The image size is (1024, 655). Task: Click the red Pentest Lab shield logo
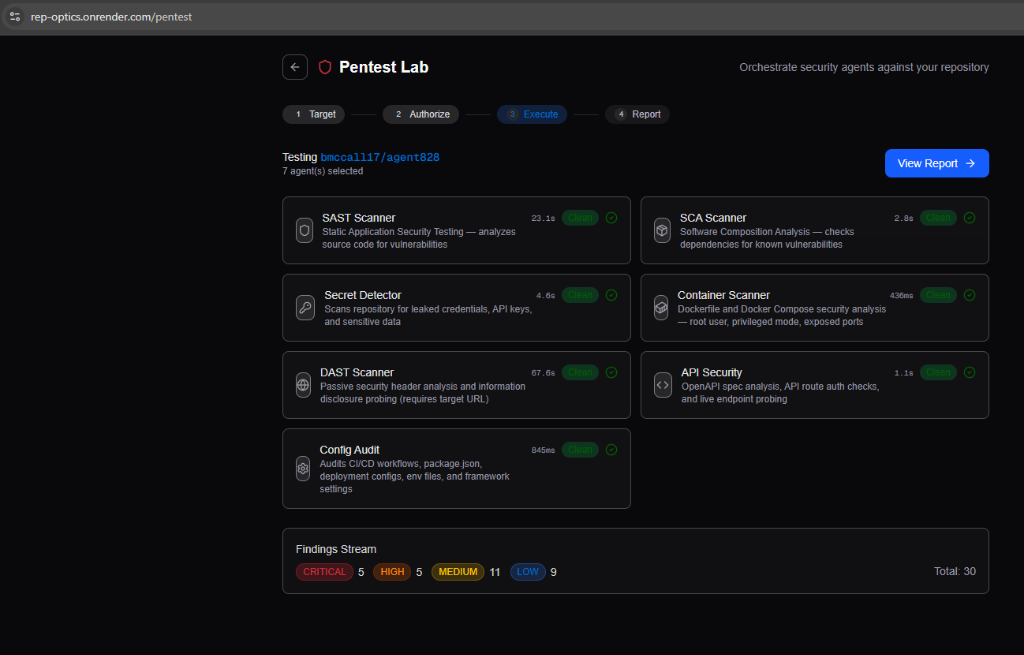pos(325,67)
